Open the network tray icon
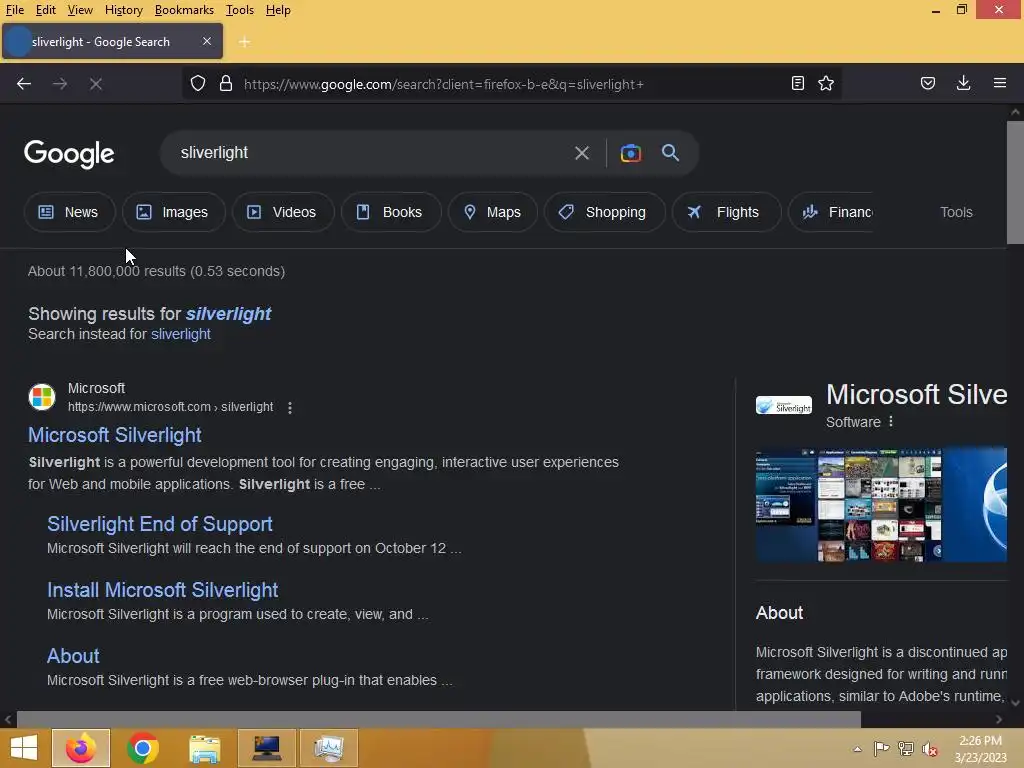 [905, 749]
